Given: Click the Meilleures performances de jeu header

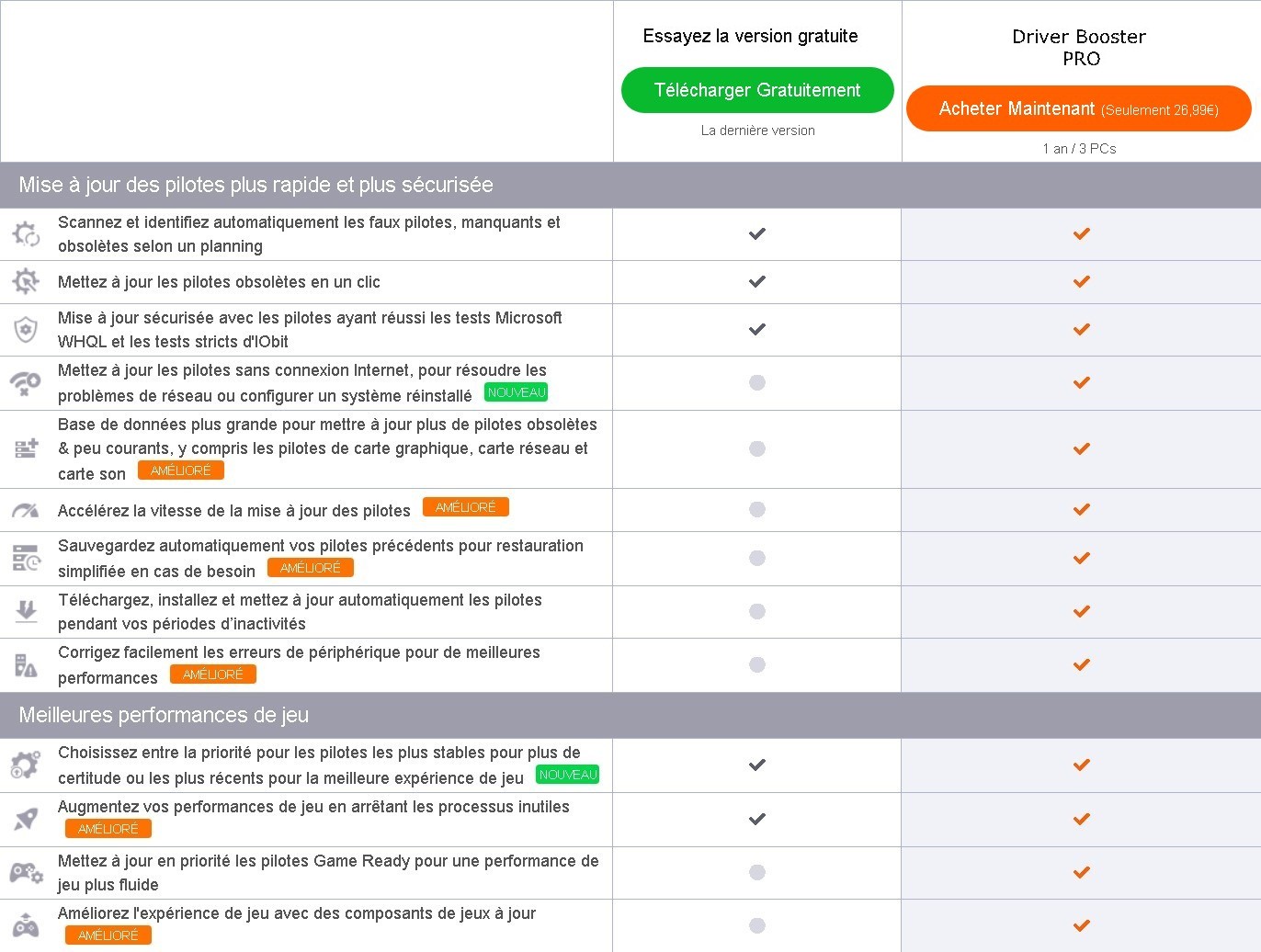Looking at the screenshot, I should coord(164,715).
